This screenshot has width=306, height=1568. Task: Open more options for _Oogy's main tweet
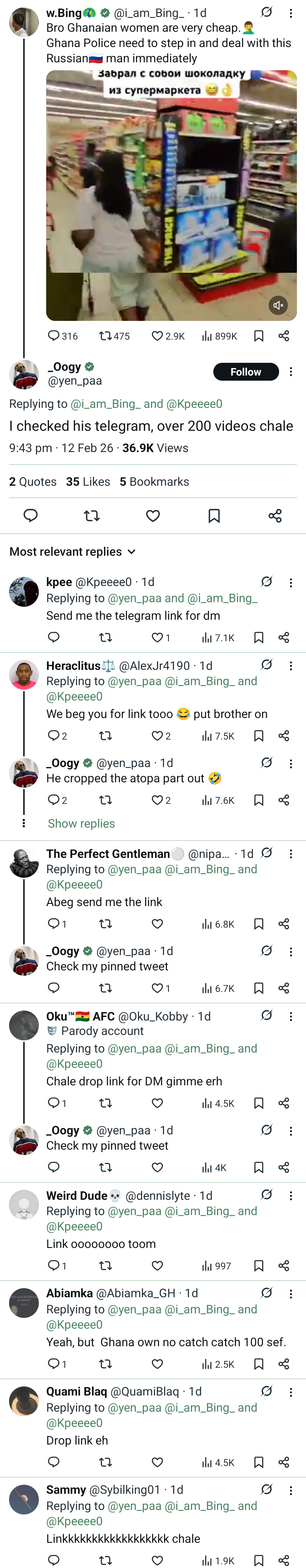(x=291, y=372)
